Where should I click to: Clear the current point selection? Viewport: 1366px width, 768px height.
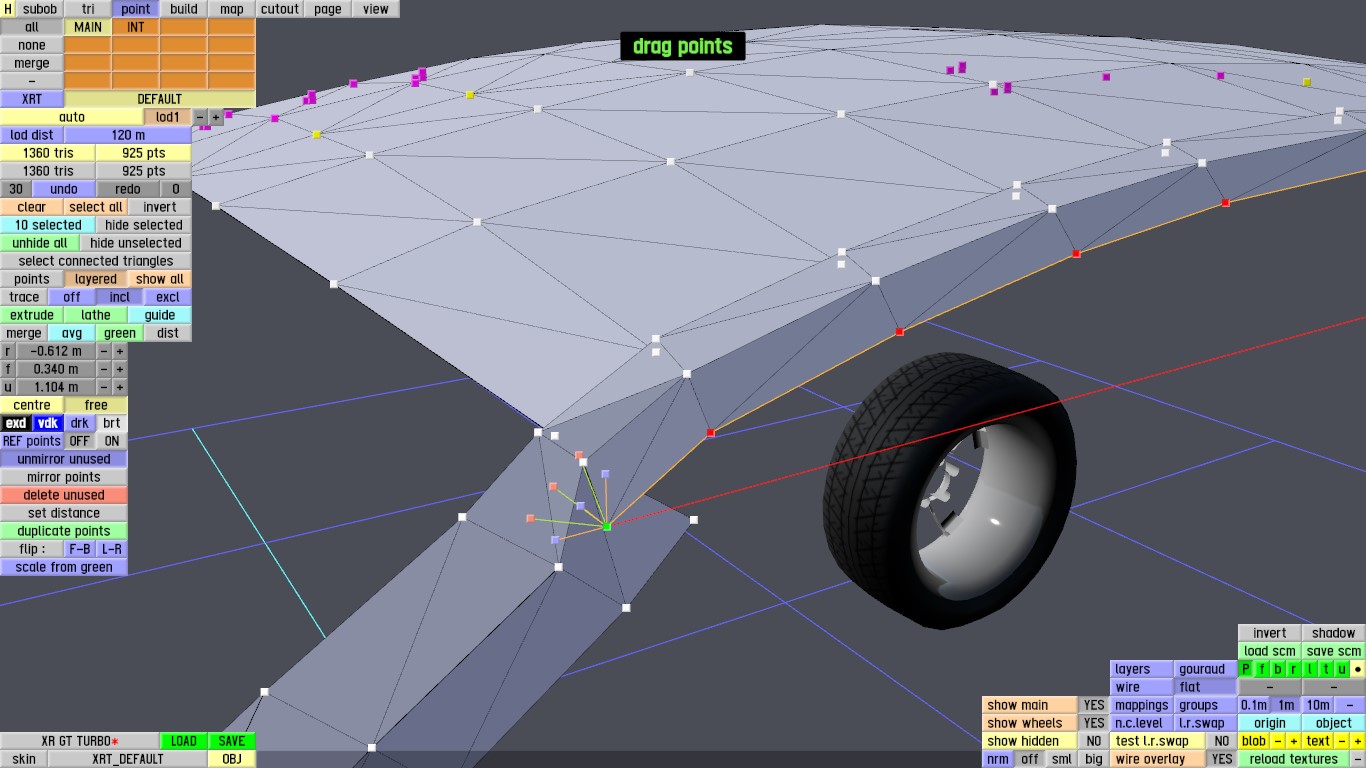pyautogui.click(x=32, y=207)
